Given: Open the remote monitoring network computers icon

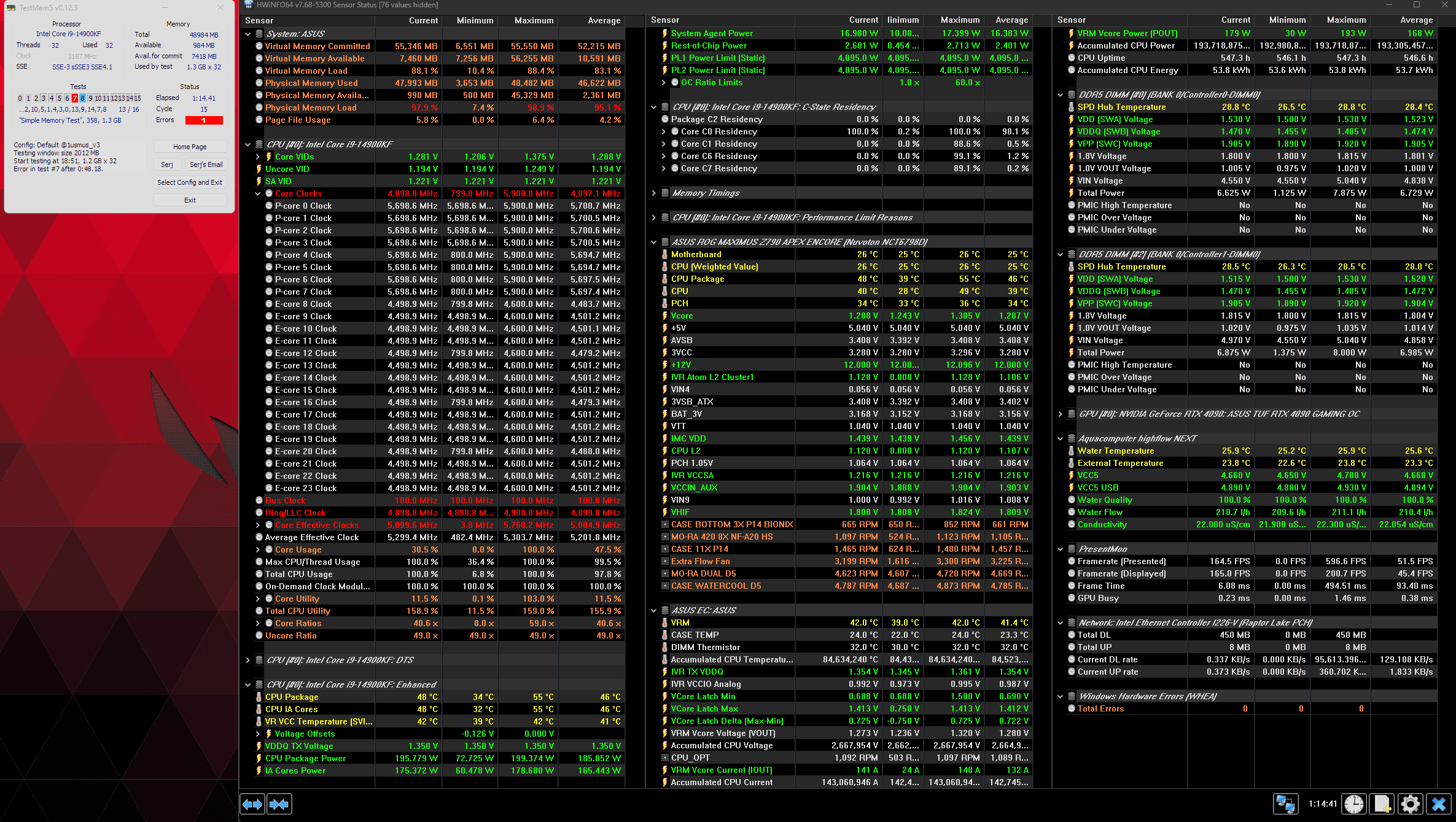Looking at the screenshot, I should coord(1285,804).
